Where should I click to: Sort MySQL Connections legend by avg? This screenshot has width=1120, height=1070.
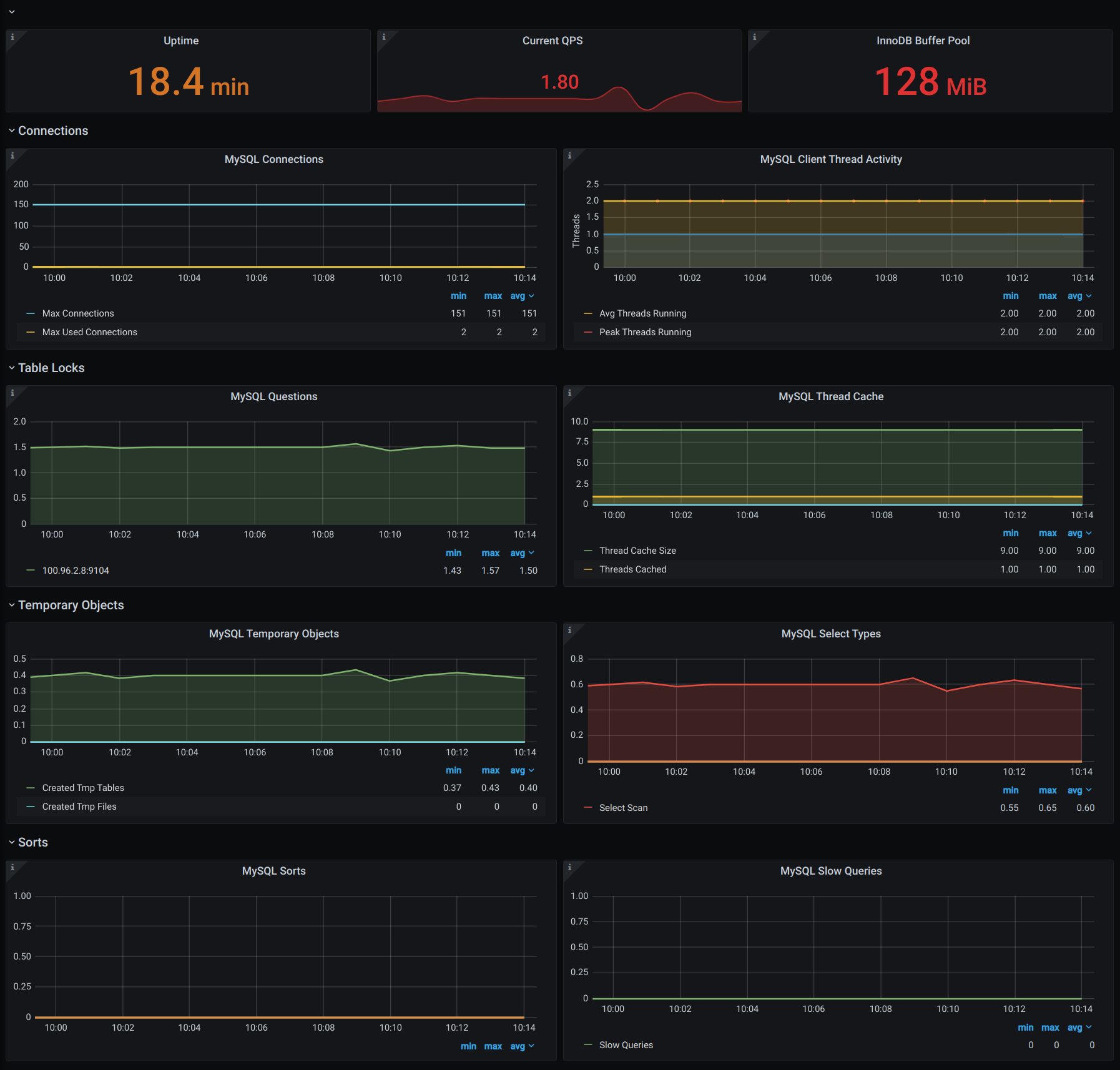tap(522, 296)
